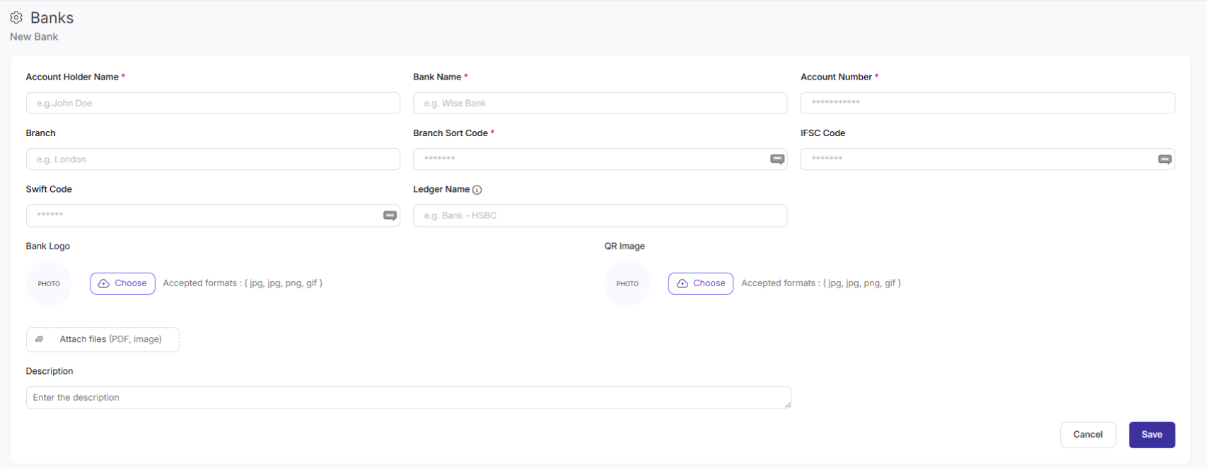Click the Ledger Name info icon
1207x469 pixels.
coord(477,189)
